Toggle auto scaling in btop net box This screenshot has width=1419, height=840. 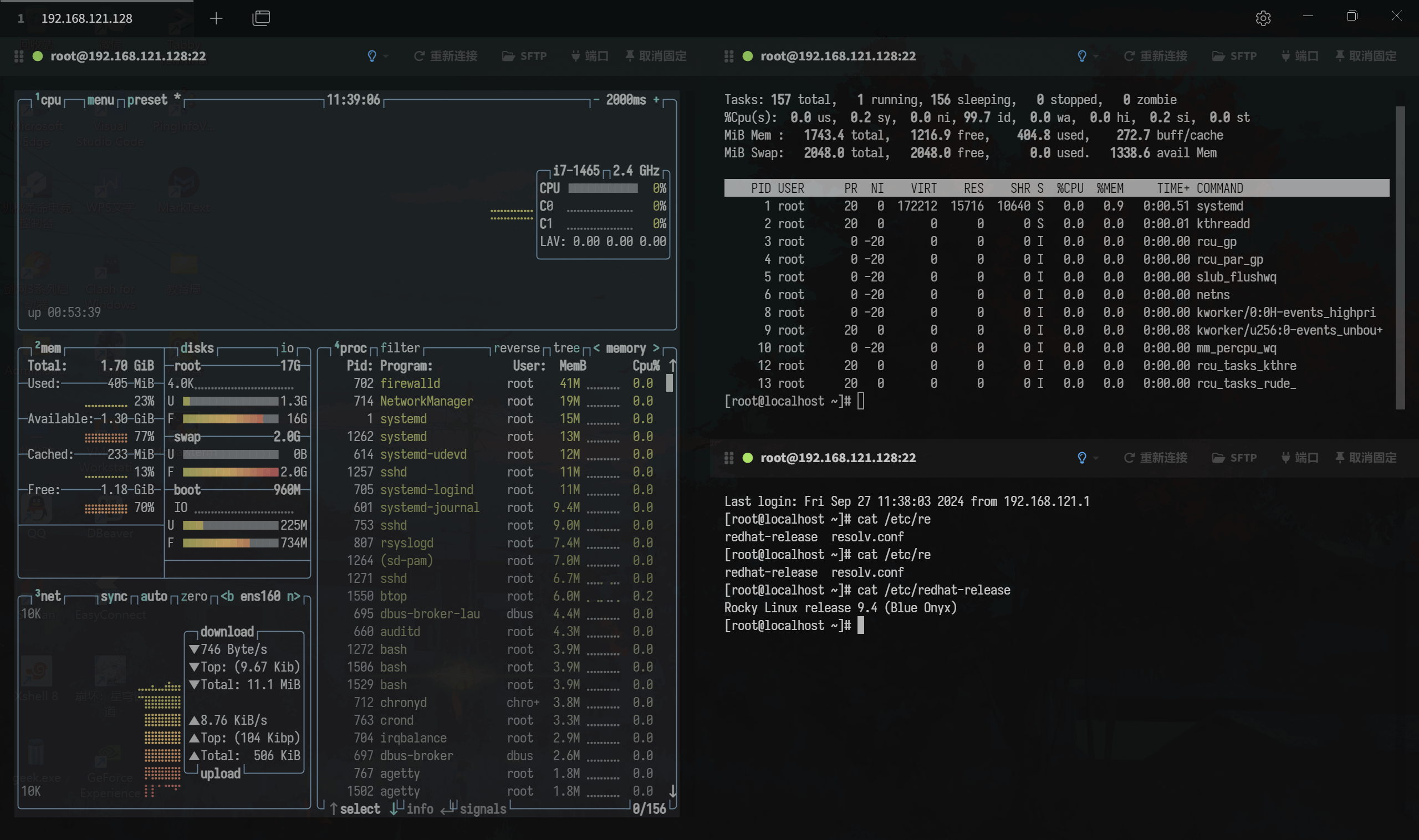tap(154, 596)
